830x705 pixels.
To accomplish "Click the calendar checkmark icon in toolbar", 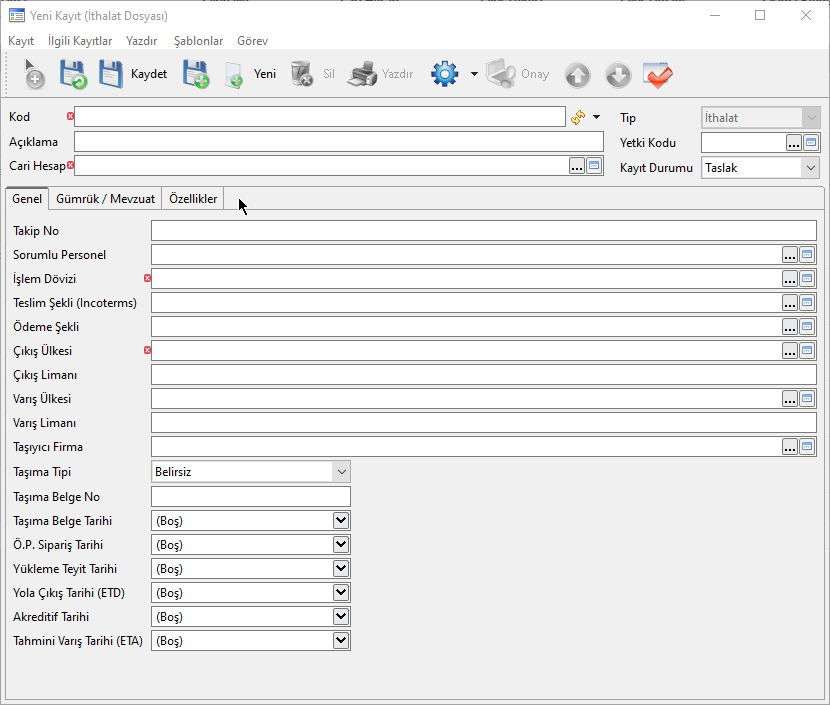I will coord(657,75).
